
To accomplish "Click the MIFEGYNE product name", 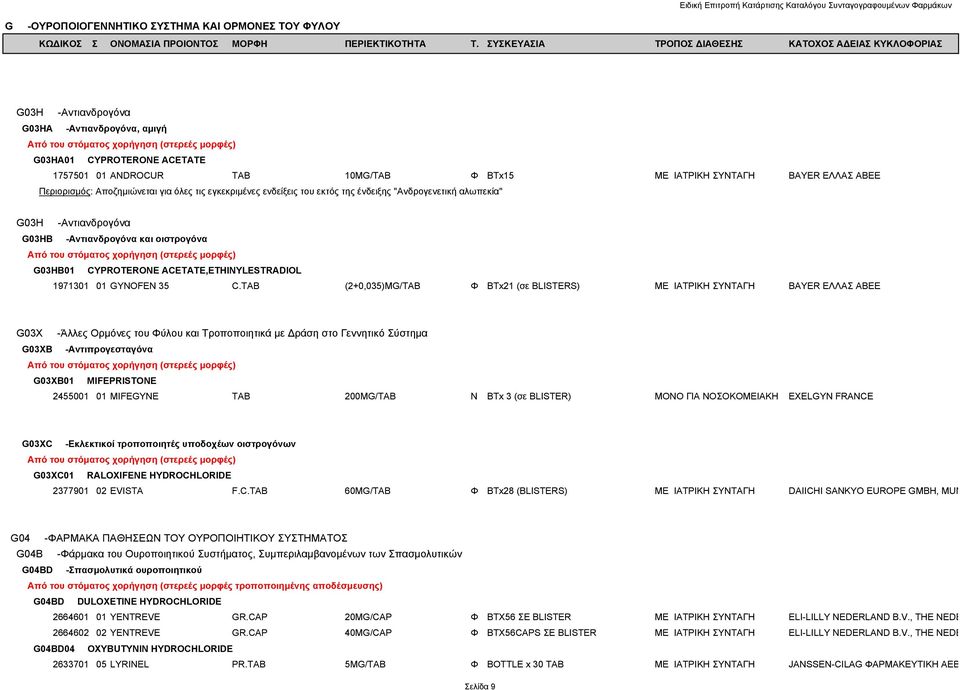I will pyautogui.click(x=134, y=396).
